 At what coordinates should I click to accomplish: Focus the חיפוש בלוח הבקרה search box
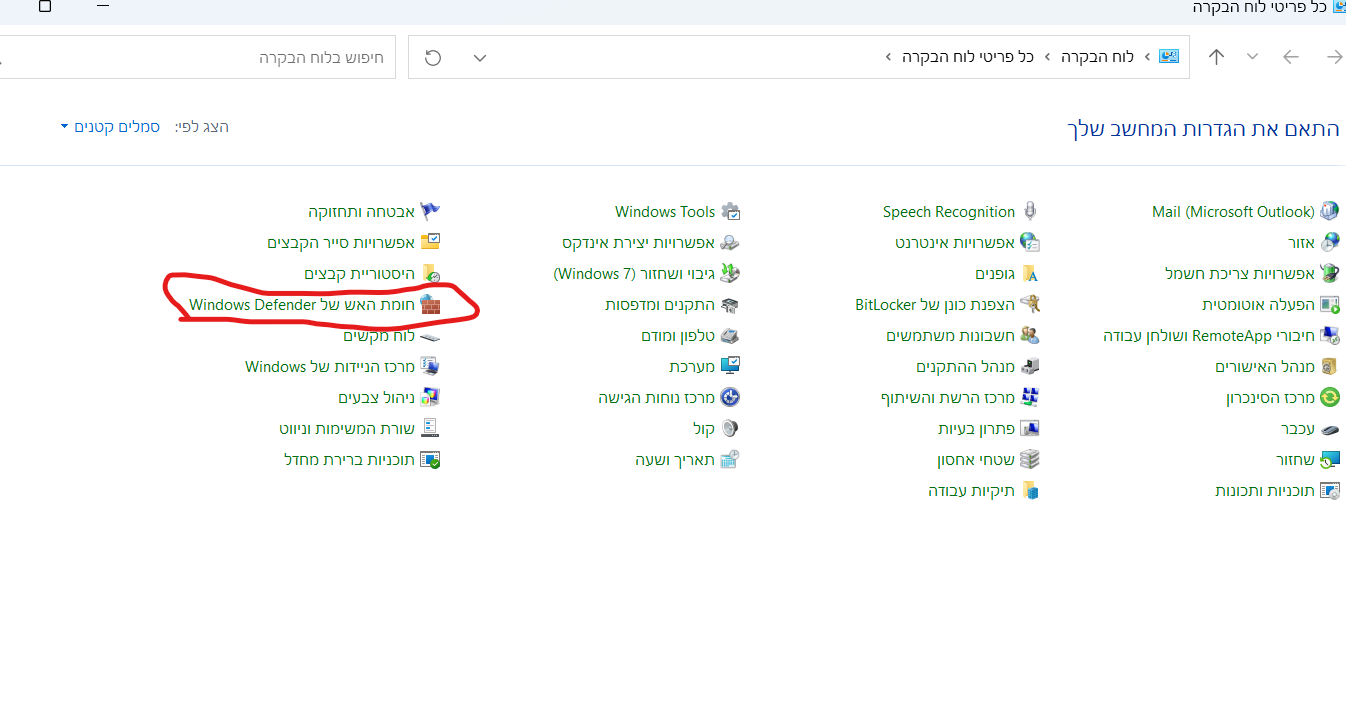click(198, 57)
